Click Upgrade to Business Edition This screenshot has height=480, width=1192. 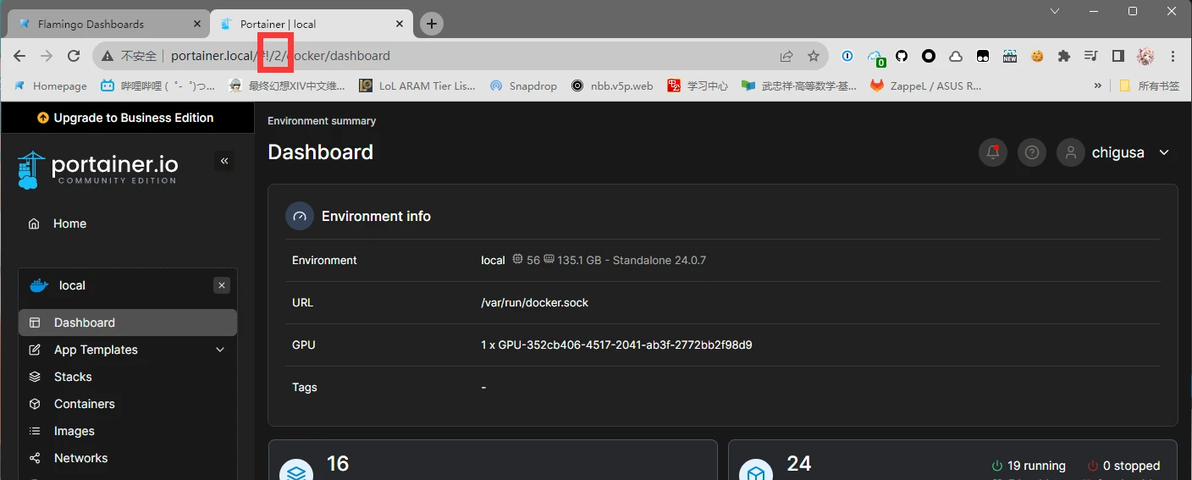coord(125,118)
